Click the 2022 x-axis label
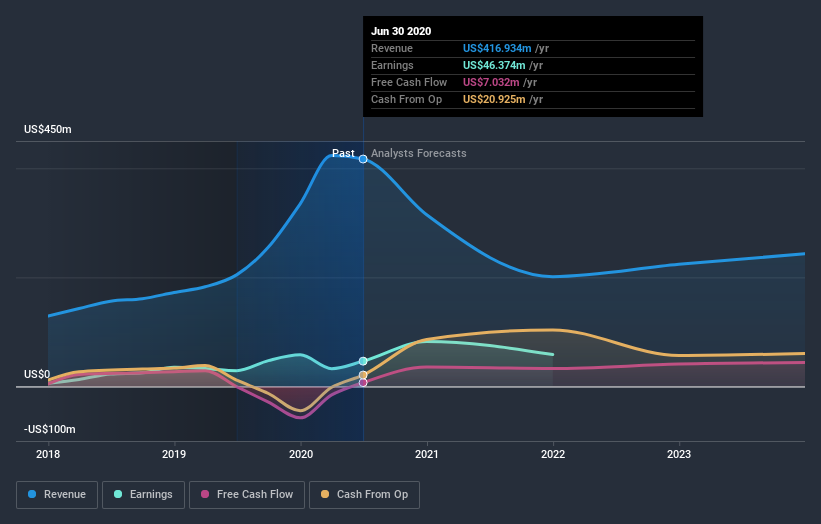 pyautogui.click(x=553, y=454)
